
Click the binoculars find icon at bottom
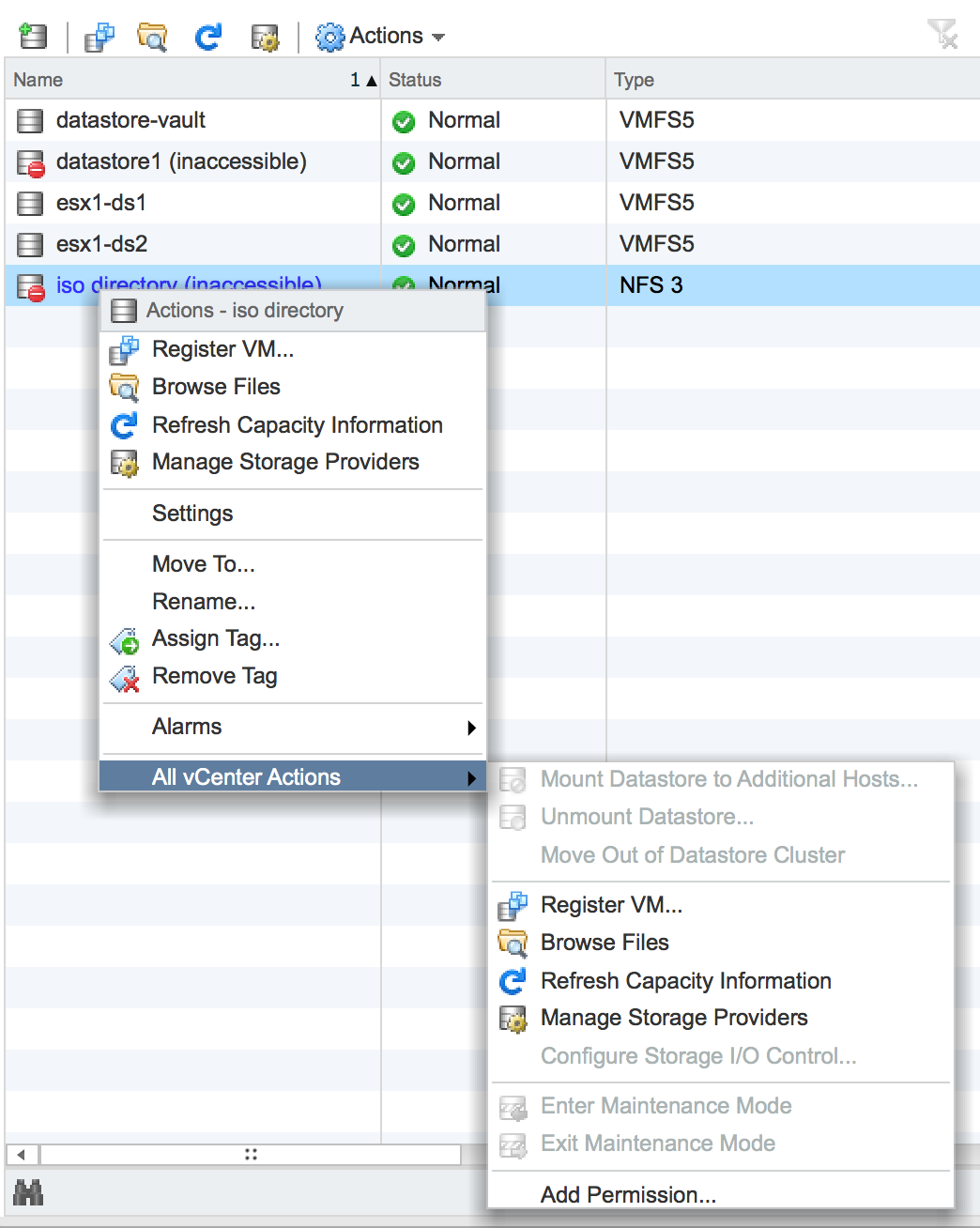pyautogui.click(x=28, y=1194)
